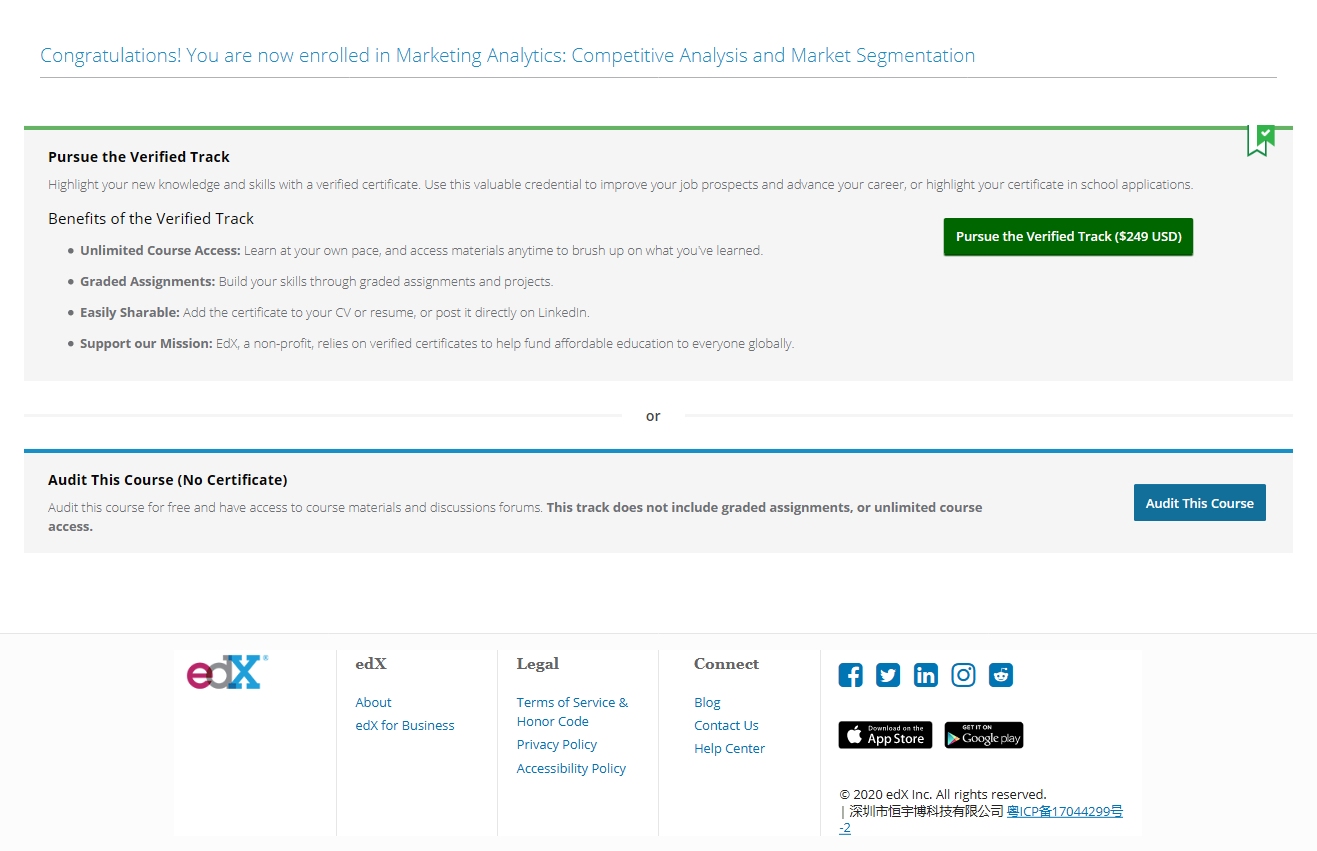Click the 'Support our Mission' benefit
Screen dimensions: 1317x851
(437, 343)
